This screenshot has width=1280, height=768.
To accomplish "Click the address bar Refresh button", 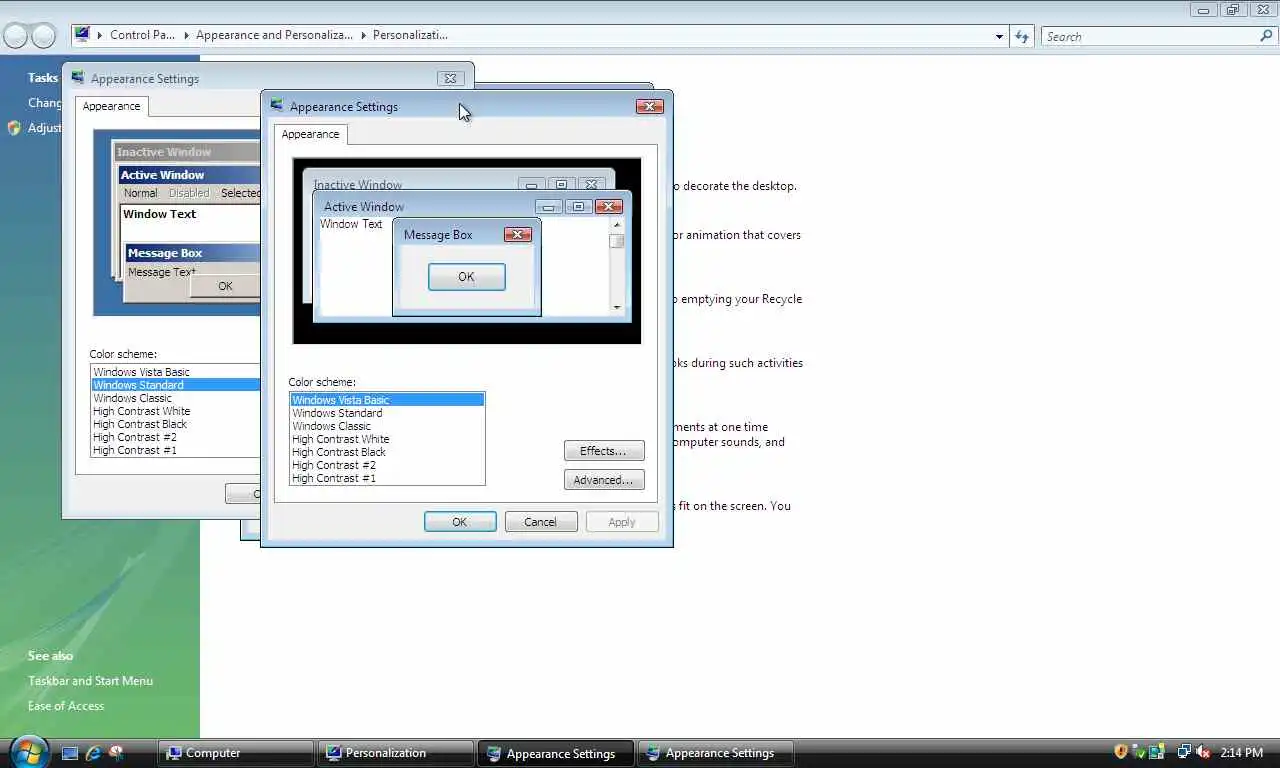I will point(1021,36).
